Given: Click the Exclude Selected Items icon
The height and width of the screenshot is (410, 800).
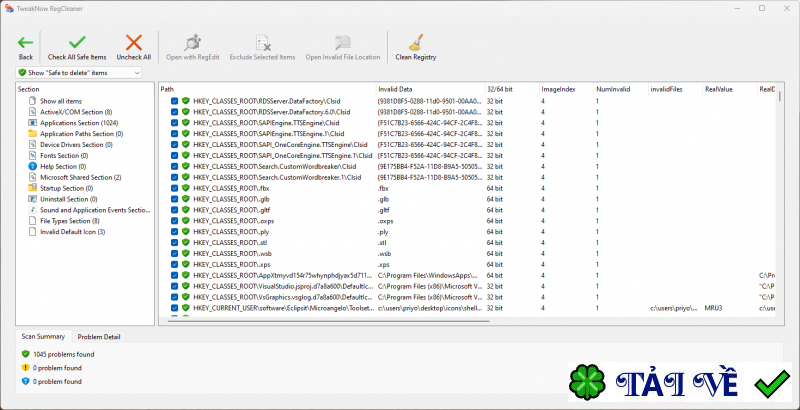Looking at the screenshot, I should pos(262,42).
